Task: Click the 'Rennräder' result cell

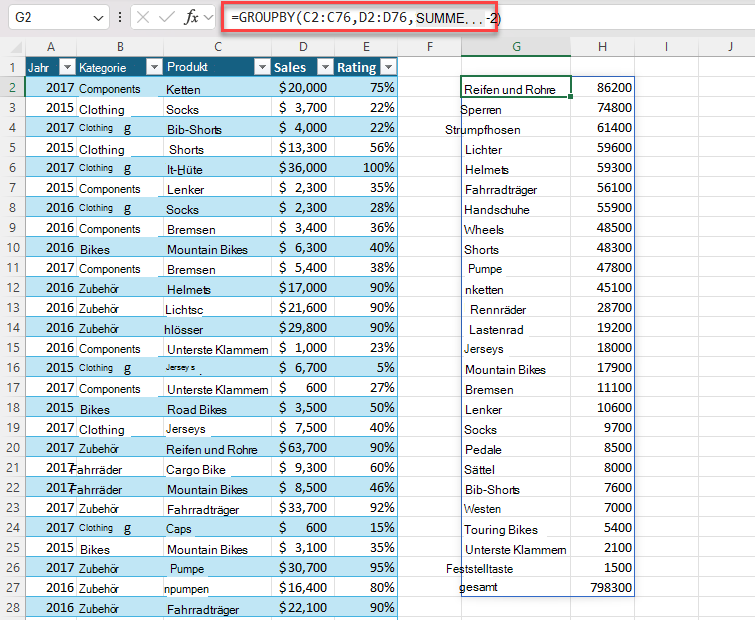Action: 516,309
